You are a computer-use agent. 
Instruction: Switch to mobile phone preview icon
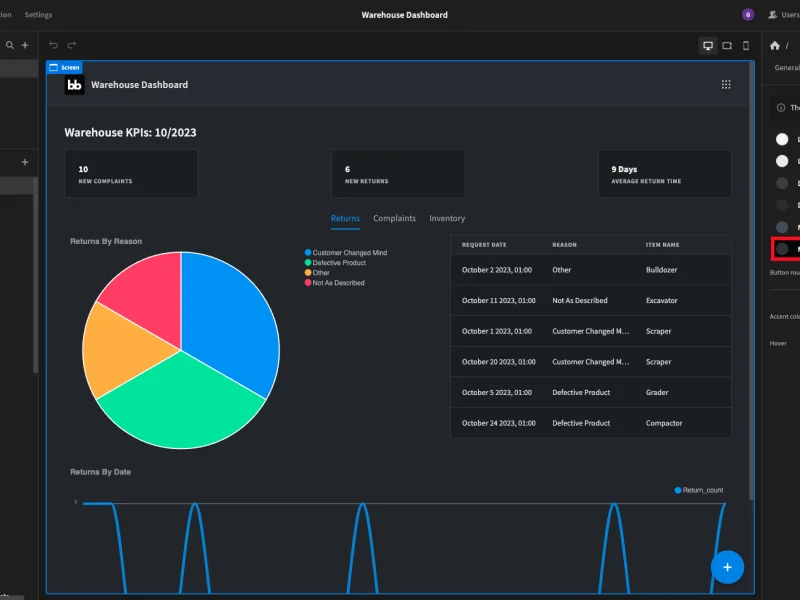(x=745, y=45)
